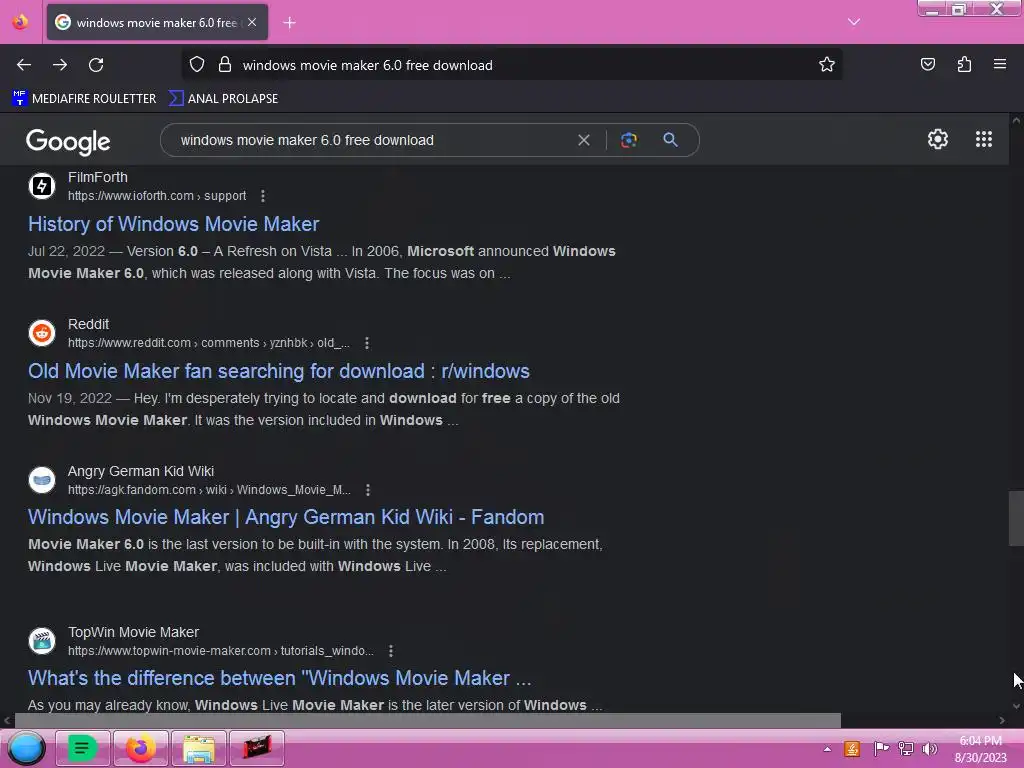The width and height of the screenshot is (1024, 768).
Task: Click scrollbar down arrow
Action: pyautogui.click(x=1016, y=706)
